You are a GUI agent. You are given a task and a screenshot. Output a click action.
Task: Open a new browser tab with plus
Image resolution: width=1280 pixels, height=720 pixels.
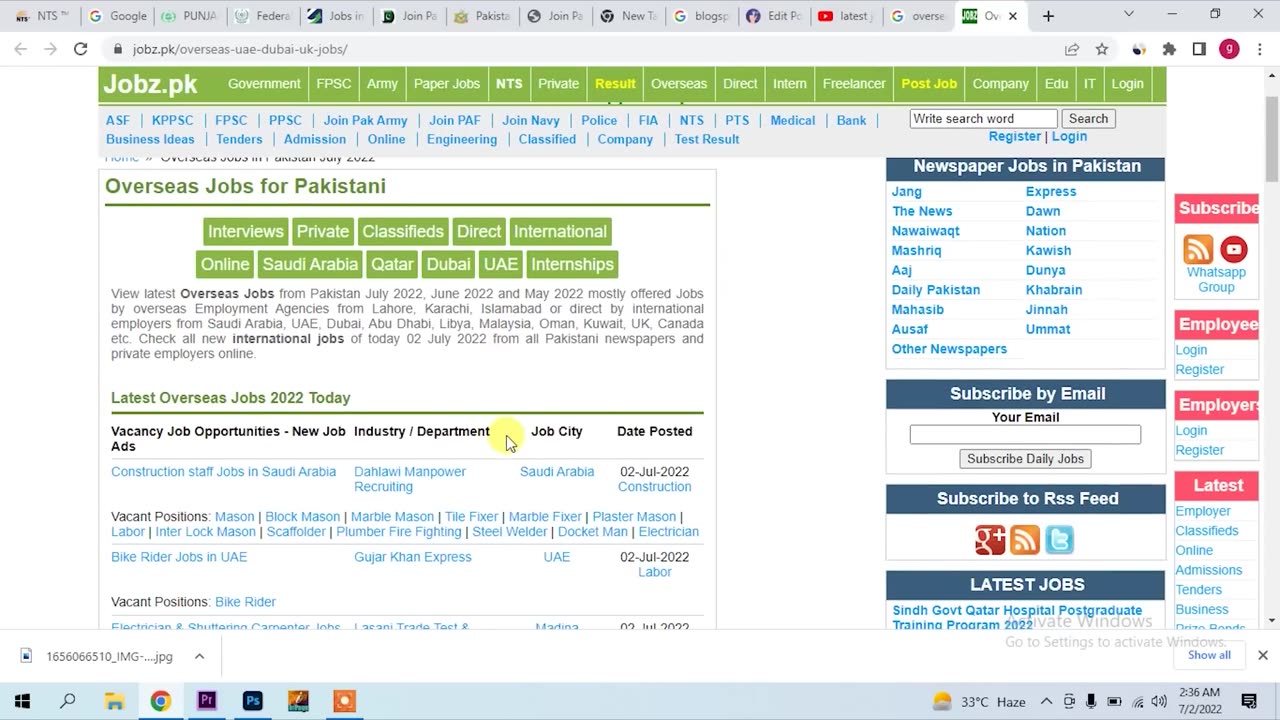click(x=1048, y=16)
